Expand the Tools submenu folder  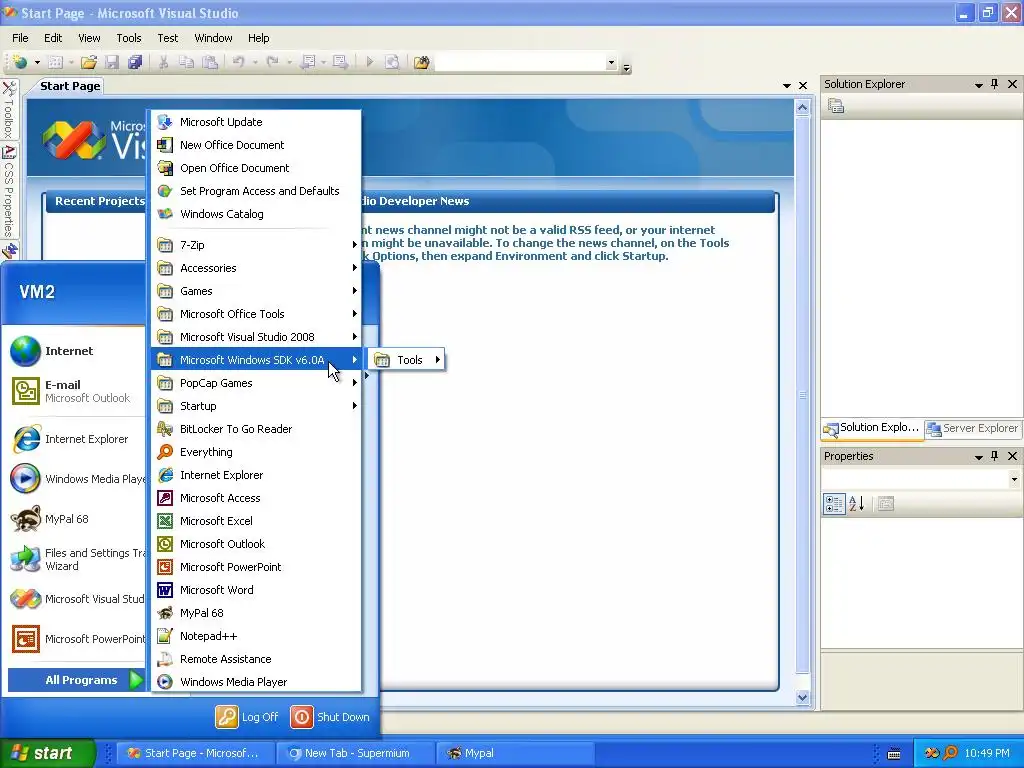pyautogui.click(x=407, y=360)
